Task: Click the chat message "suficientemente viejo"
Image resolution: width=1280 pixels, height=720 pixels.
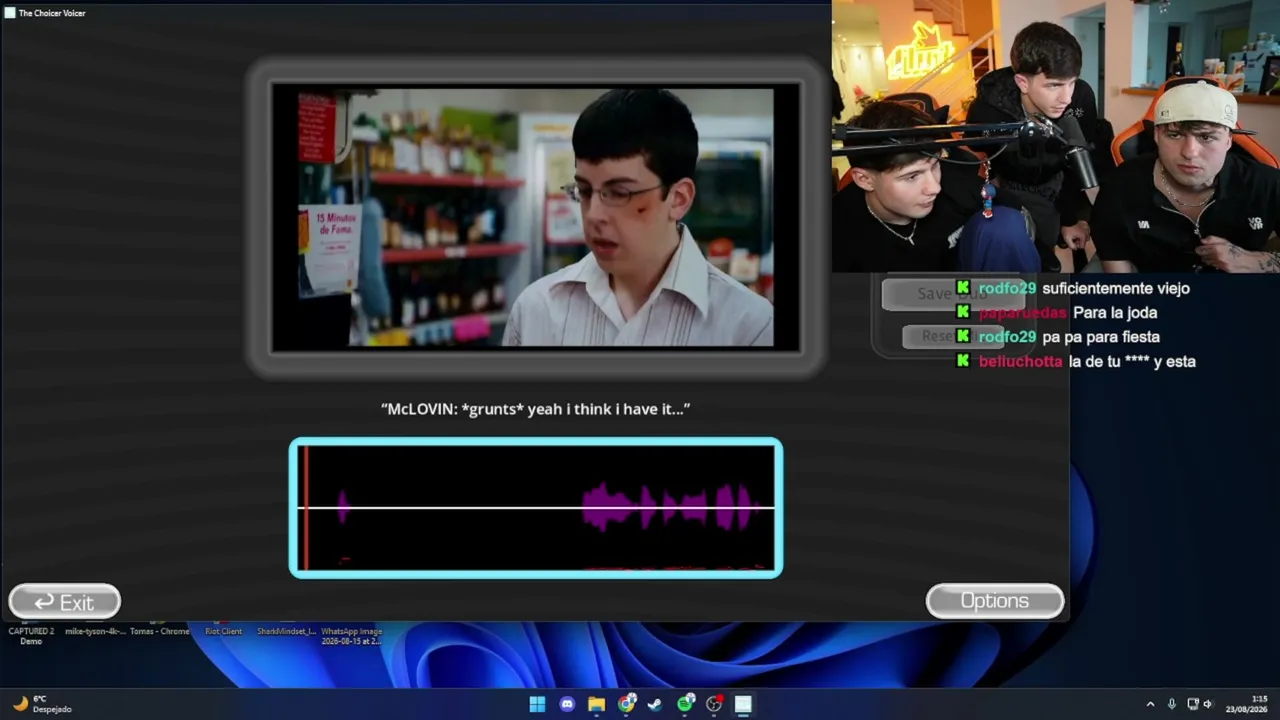Action: click(x=1116, y=288)
